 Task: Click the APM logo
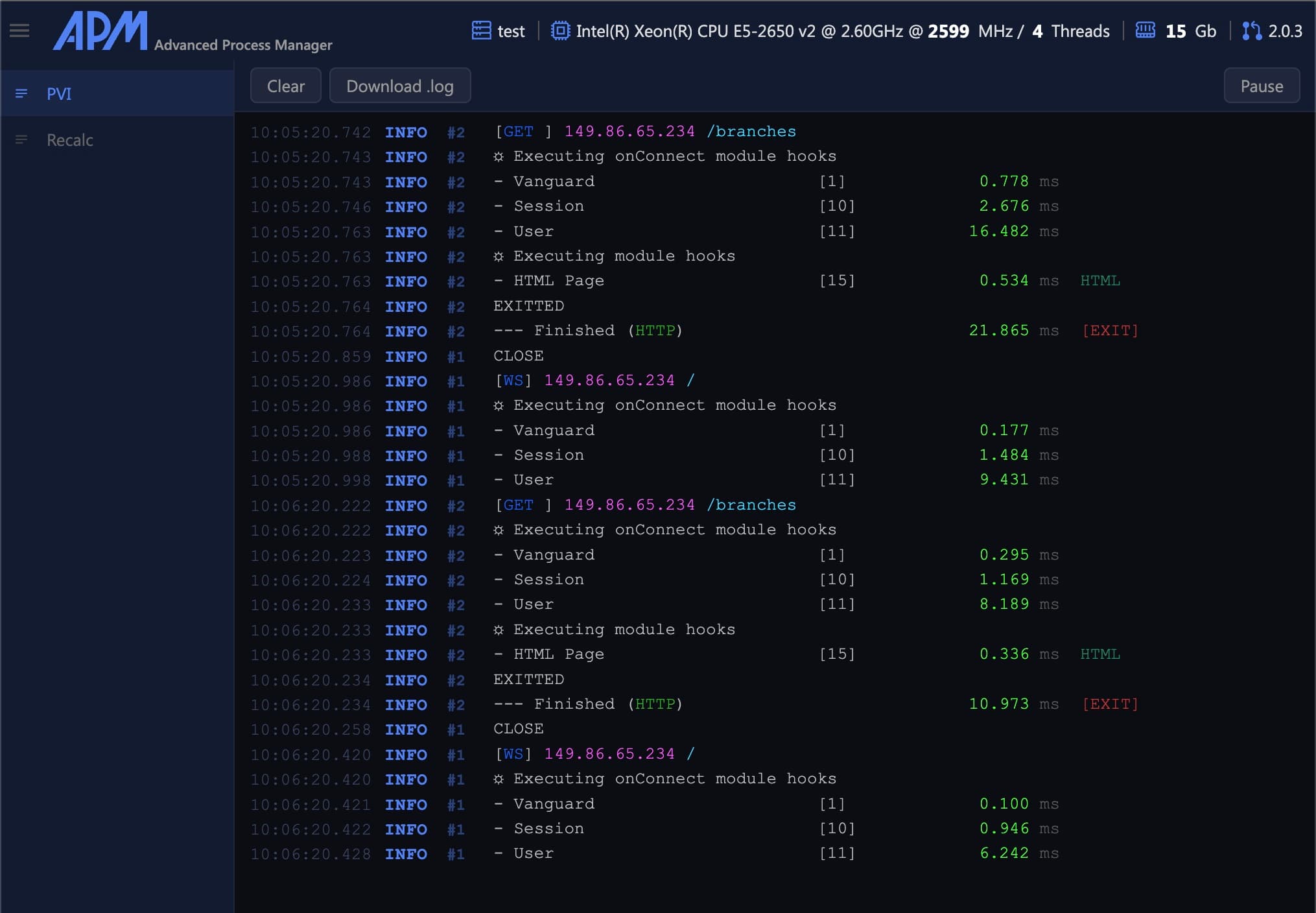click(x=100, y=30)
